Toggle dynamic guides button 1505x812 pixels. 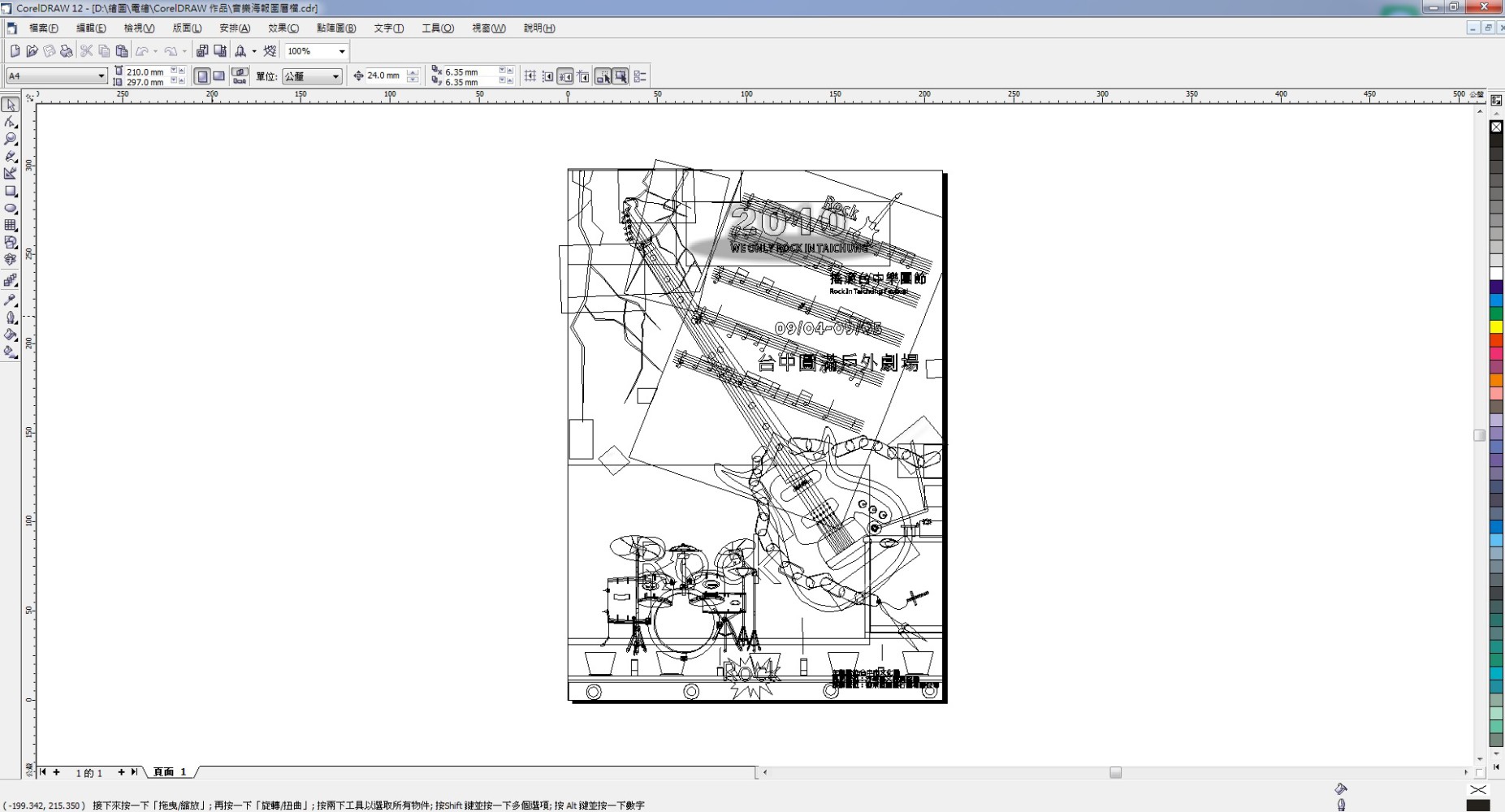(x=583, y=76)
